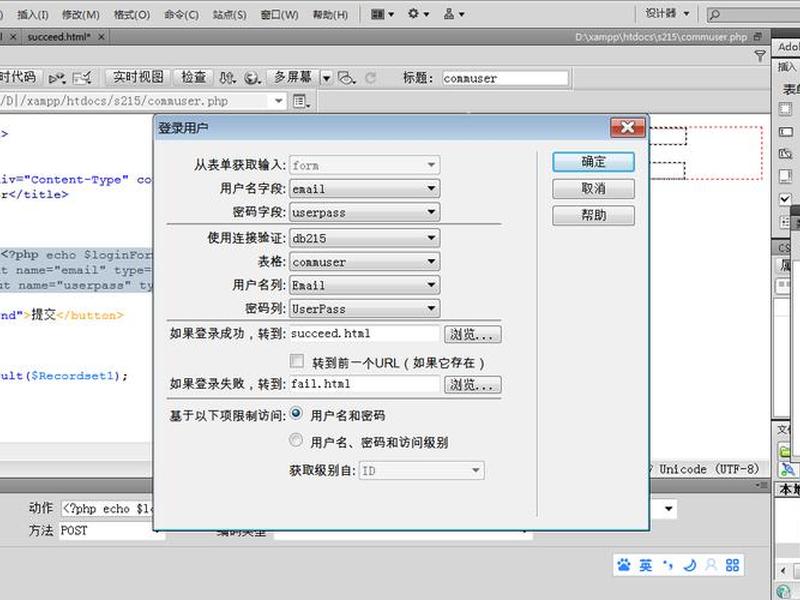Browse for the login success page

pos(472,334)
